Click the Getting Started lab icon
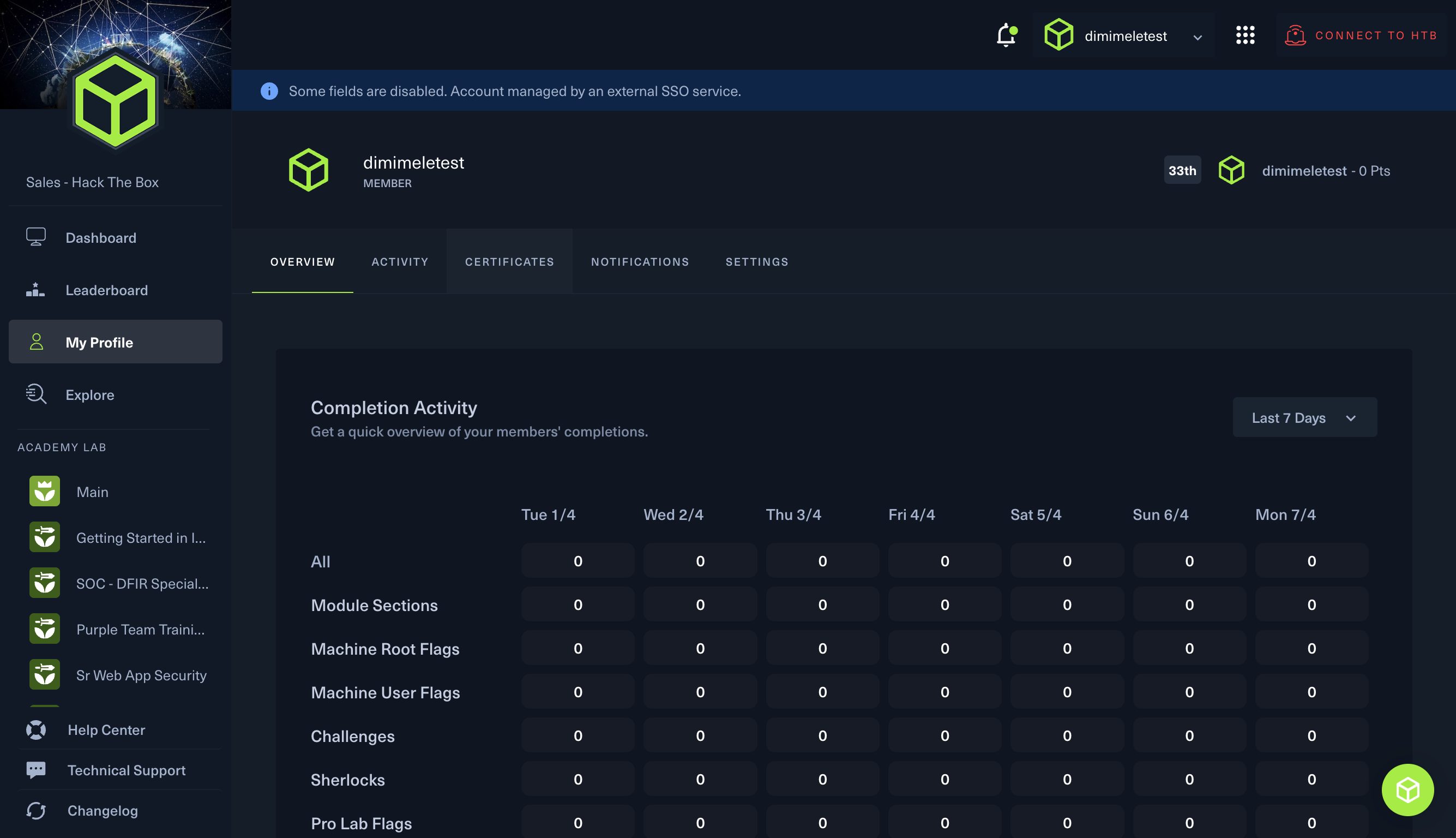 tap(44, 537)
